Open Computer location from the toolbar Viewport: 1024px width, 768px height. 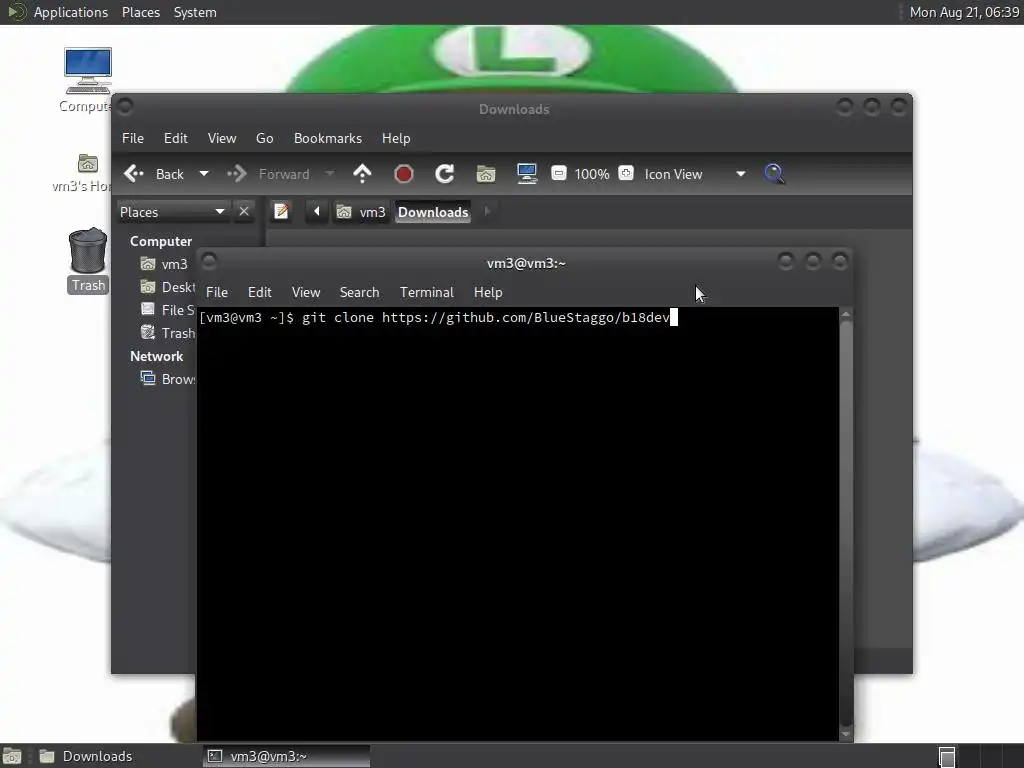tap(526, 174)
